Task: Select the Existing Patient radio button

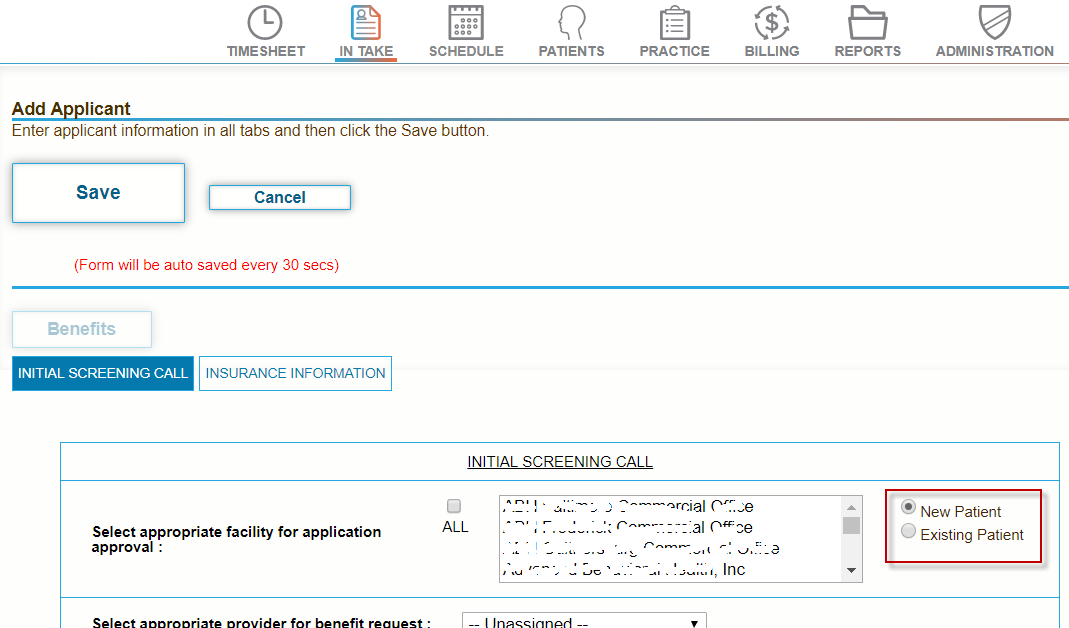Action: [x=908, y=531]
